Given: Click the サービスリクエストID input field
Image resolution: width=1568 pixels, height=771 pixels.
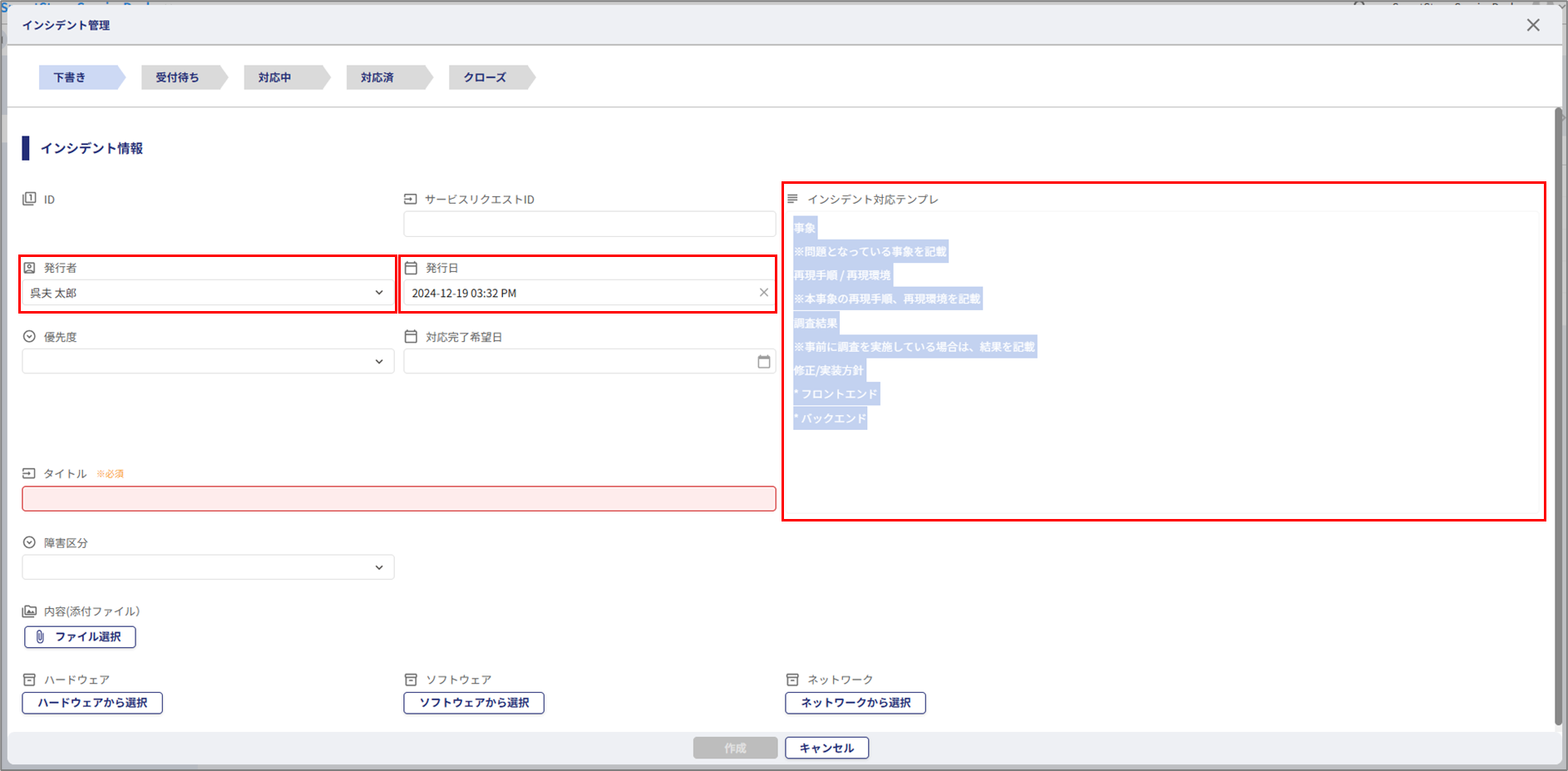Looking at the screenshot, I should 589,224.
